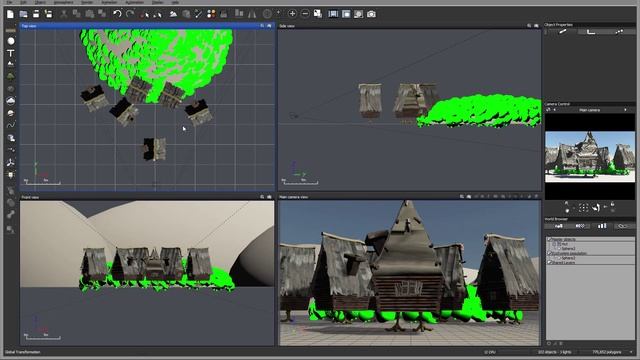
Task: Select the Hut item in World Browser
Action: click(x=565, y=244)
